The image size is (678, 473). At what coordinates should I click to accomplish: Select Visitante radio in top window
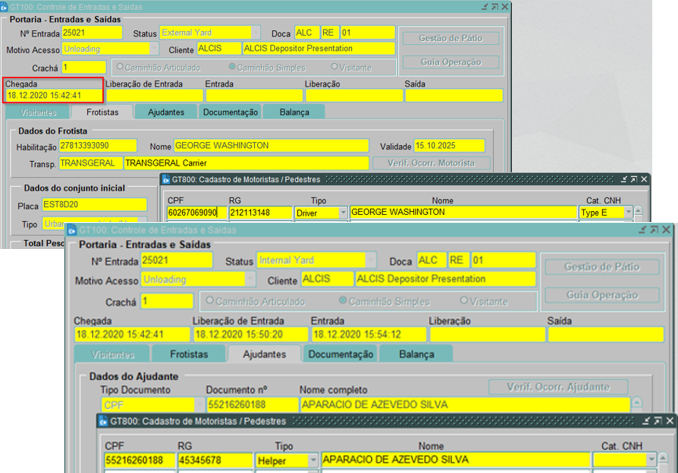(334, 67)
